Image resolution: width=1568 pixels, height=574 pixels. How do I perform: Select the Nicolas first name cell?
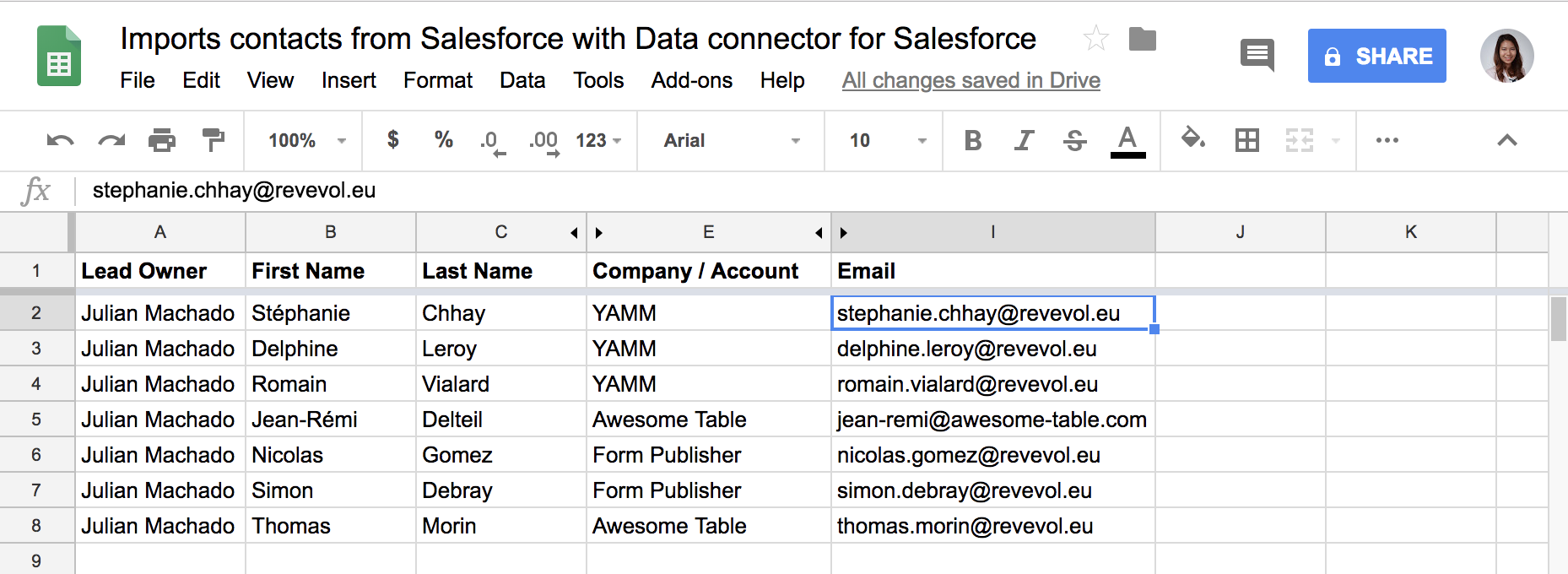(330, 455)
